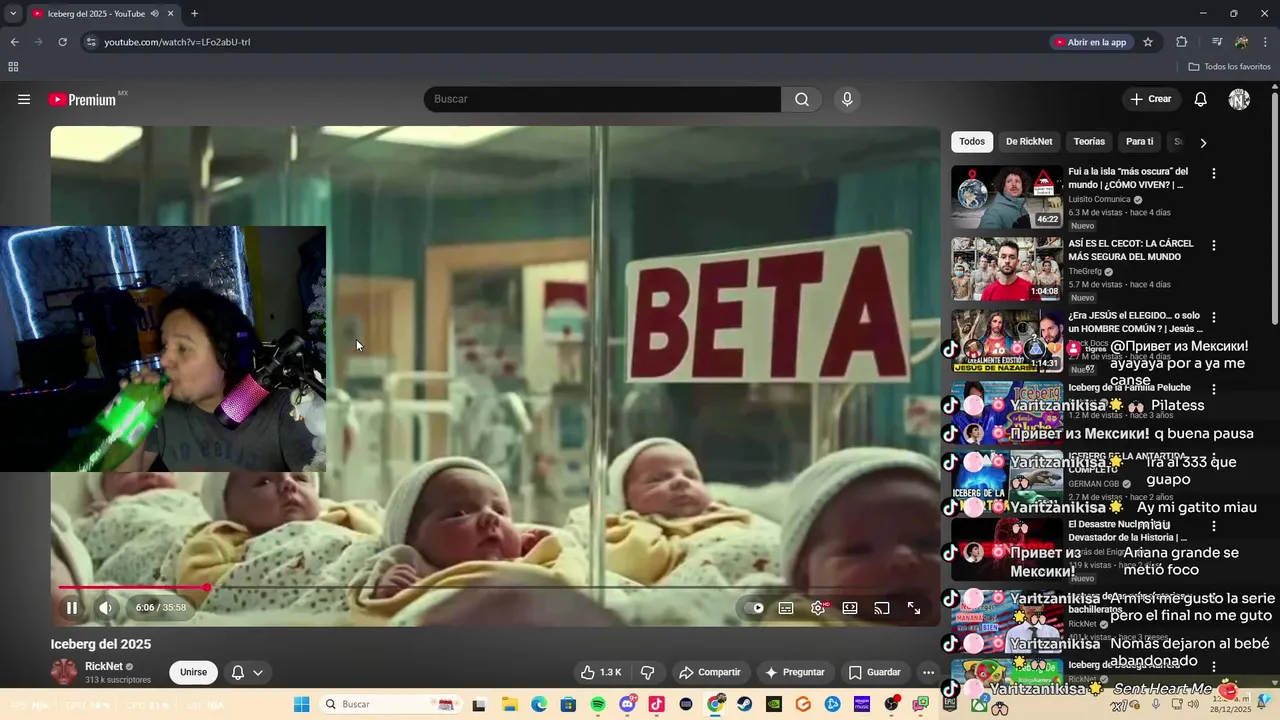The width and height of the screenshot is (1280, 720).
Task: Go back in browser history
Action: (x=14, y=42)
